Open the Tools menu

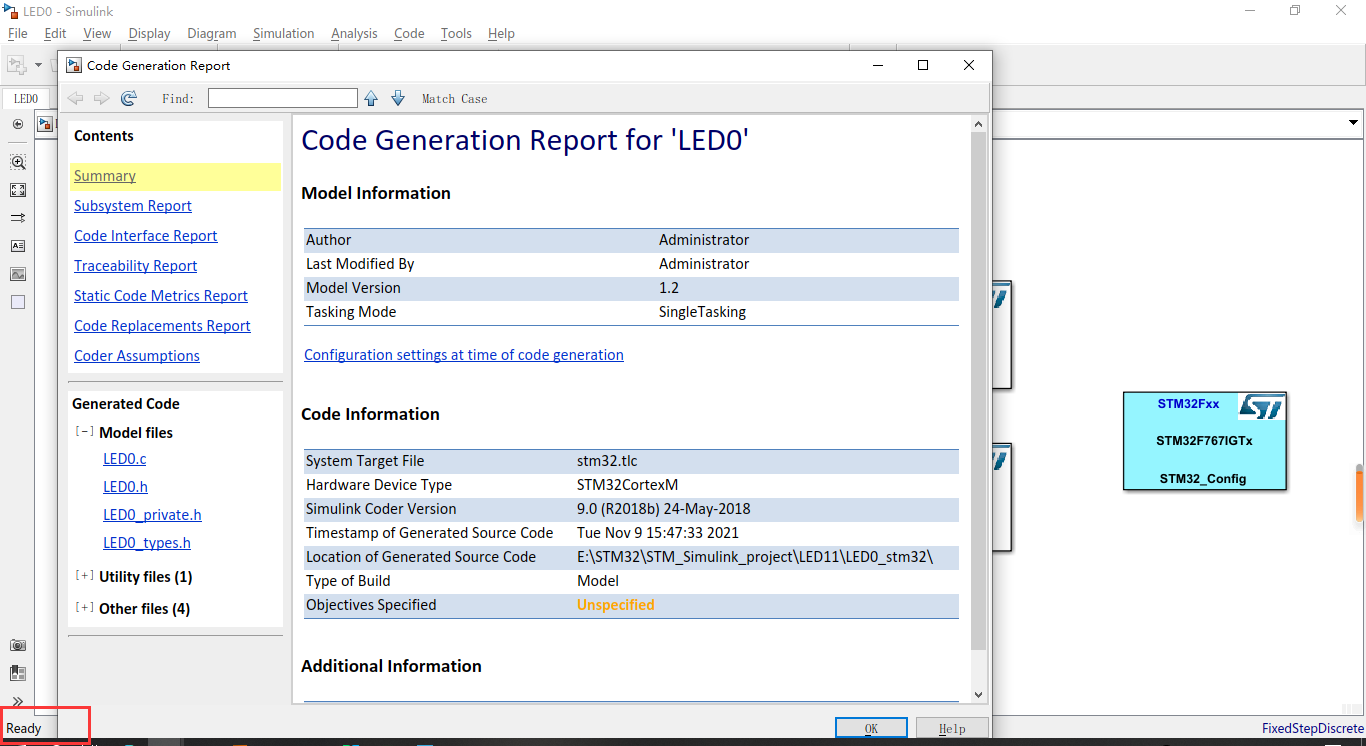coord(456,33)
